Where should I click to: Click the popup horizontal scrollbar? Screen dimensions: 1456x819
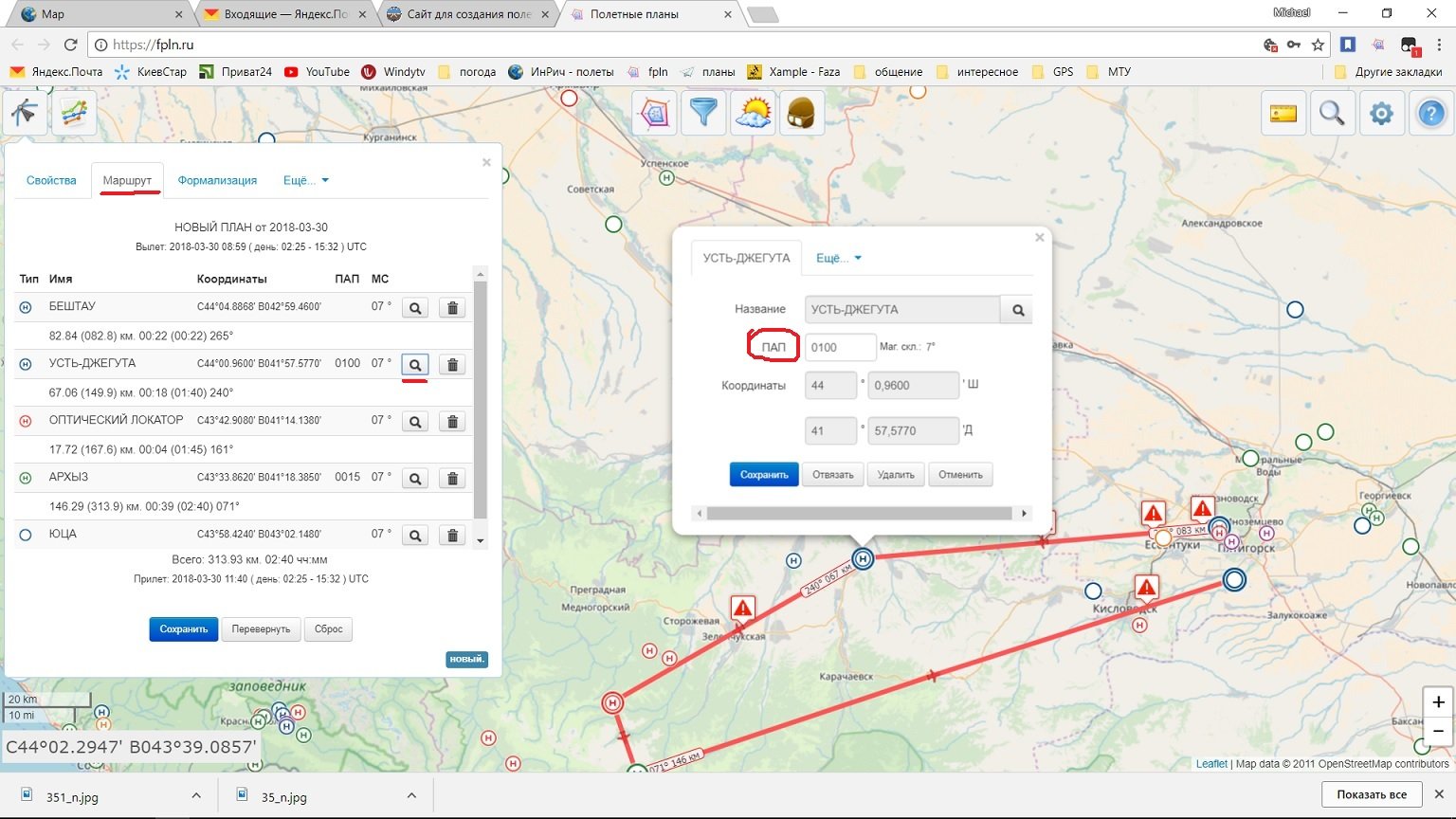[x=859, y=514]
